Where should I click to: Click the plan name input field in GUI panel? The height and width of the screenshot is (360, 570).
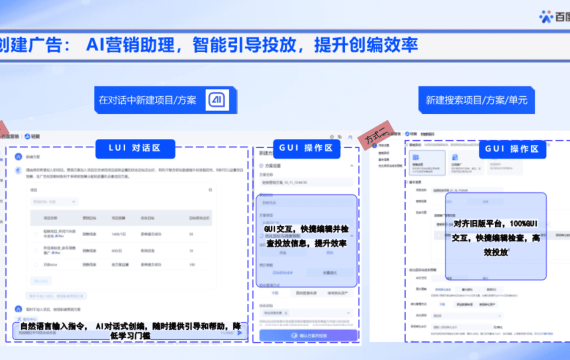click(306, 183)
